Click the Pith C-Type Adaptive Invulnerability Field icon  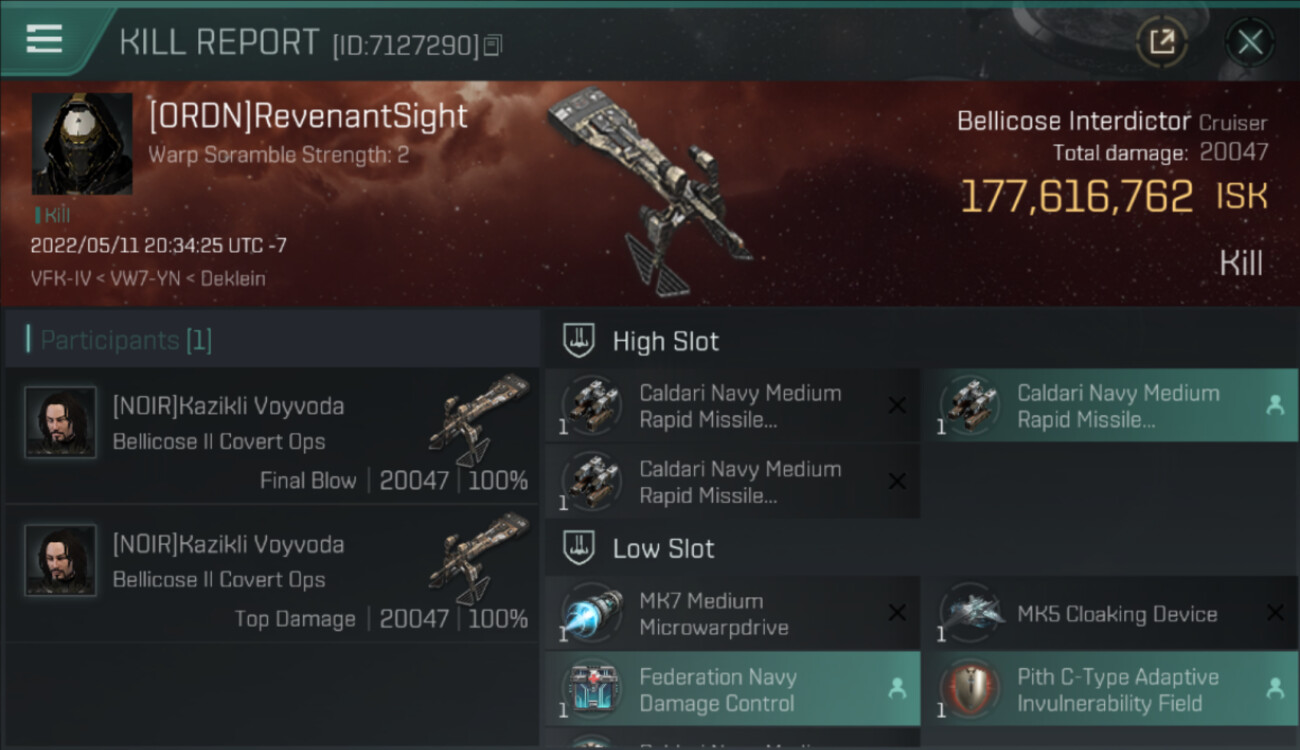[970, 689]
